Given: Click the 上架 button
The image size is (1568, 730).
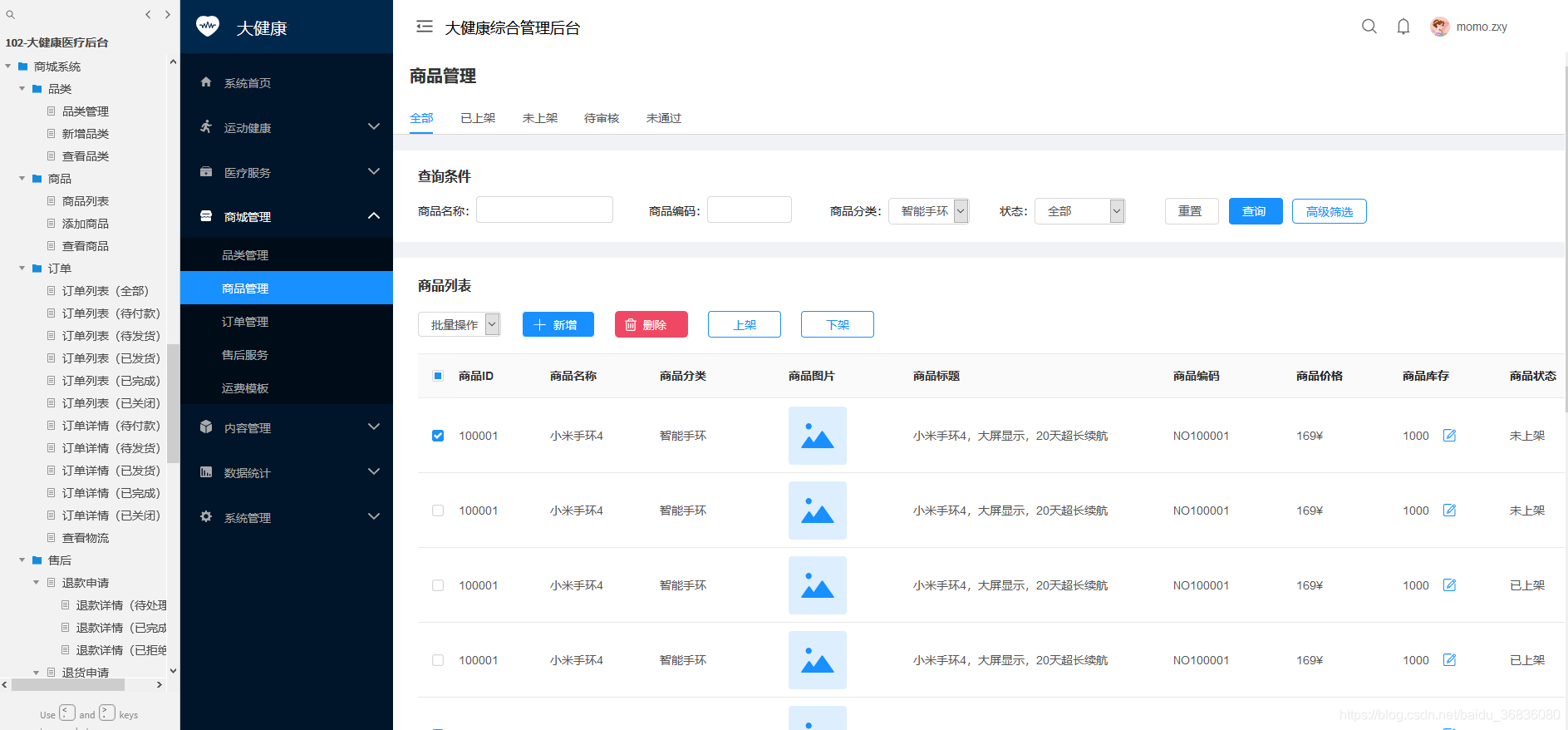Looking at the screenshot, I should (745, 324).
